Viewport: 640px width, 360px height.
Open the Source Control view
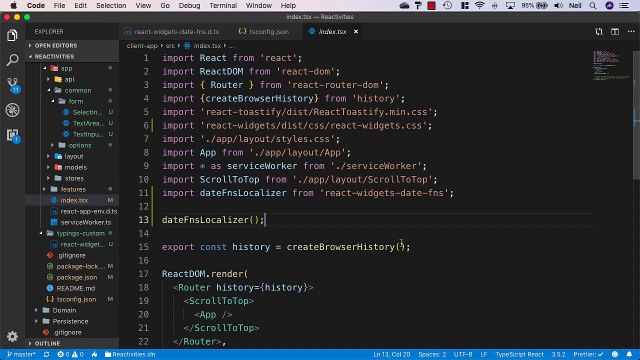[x=13, y=85]
